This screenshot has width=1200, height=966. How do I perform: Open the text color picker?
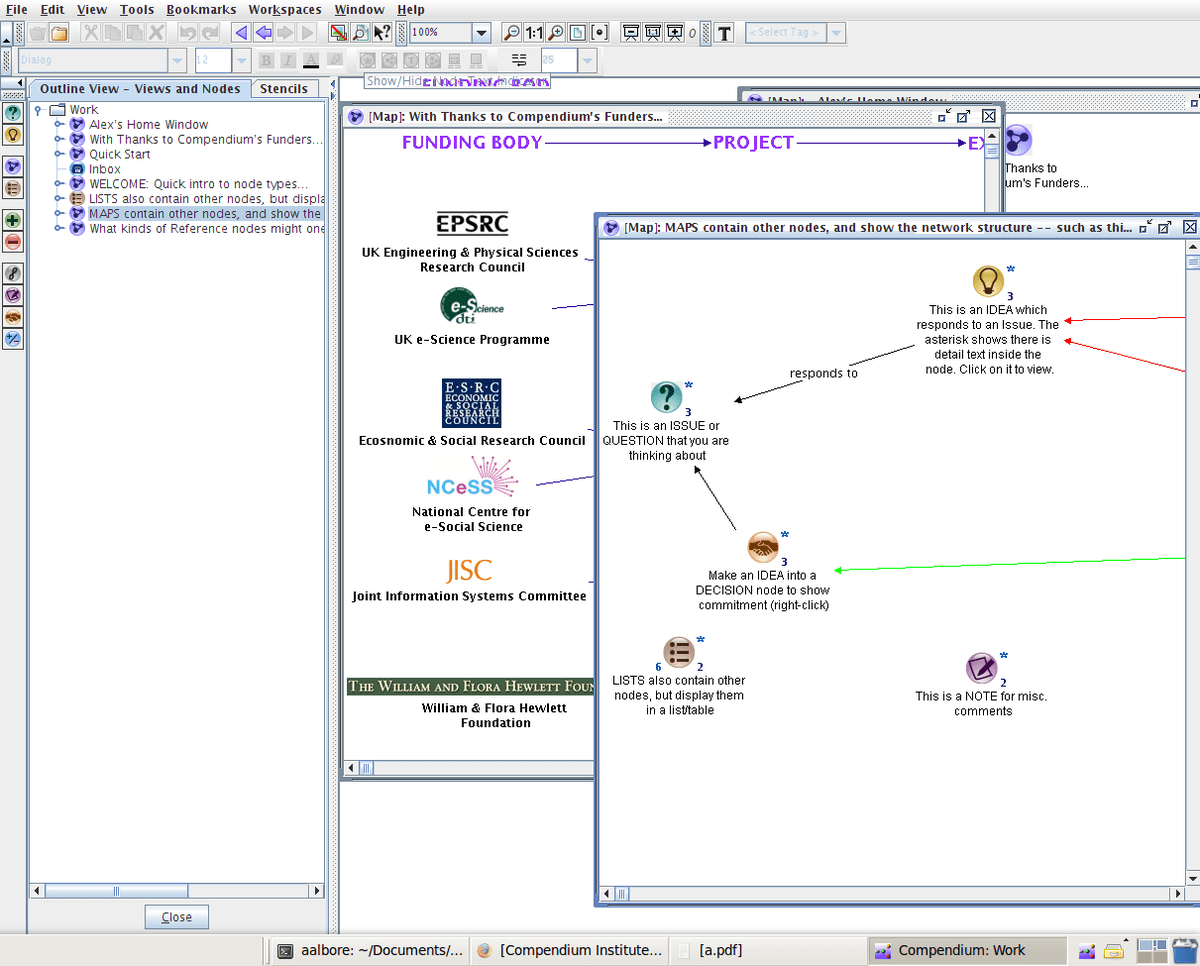click(x=311, y=60)
